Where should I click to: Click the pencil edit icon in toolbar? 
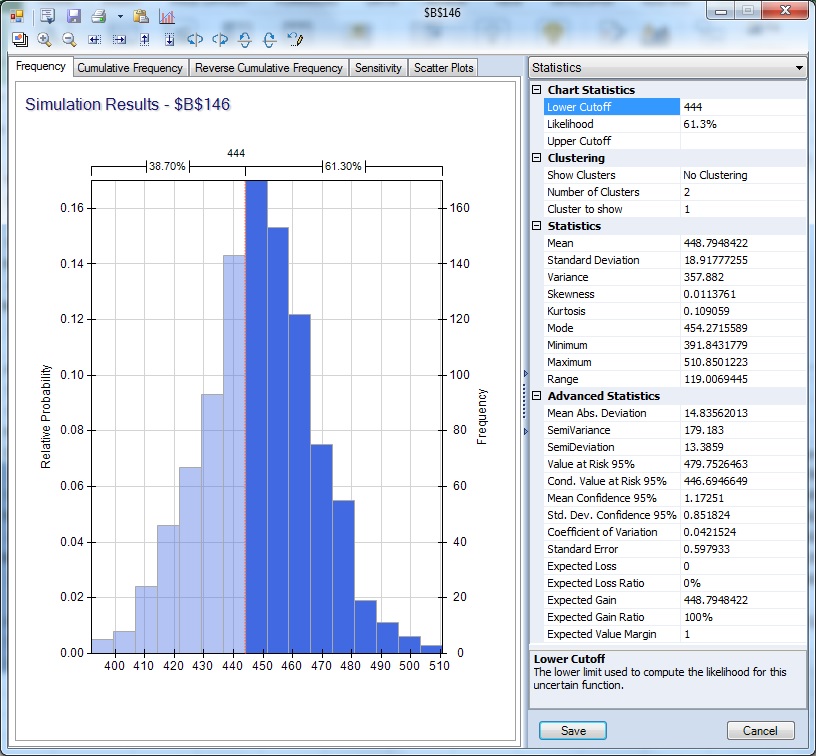click(295, 40)
